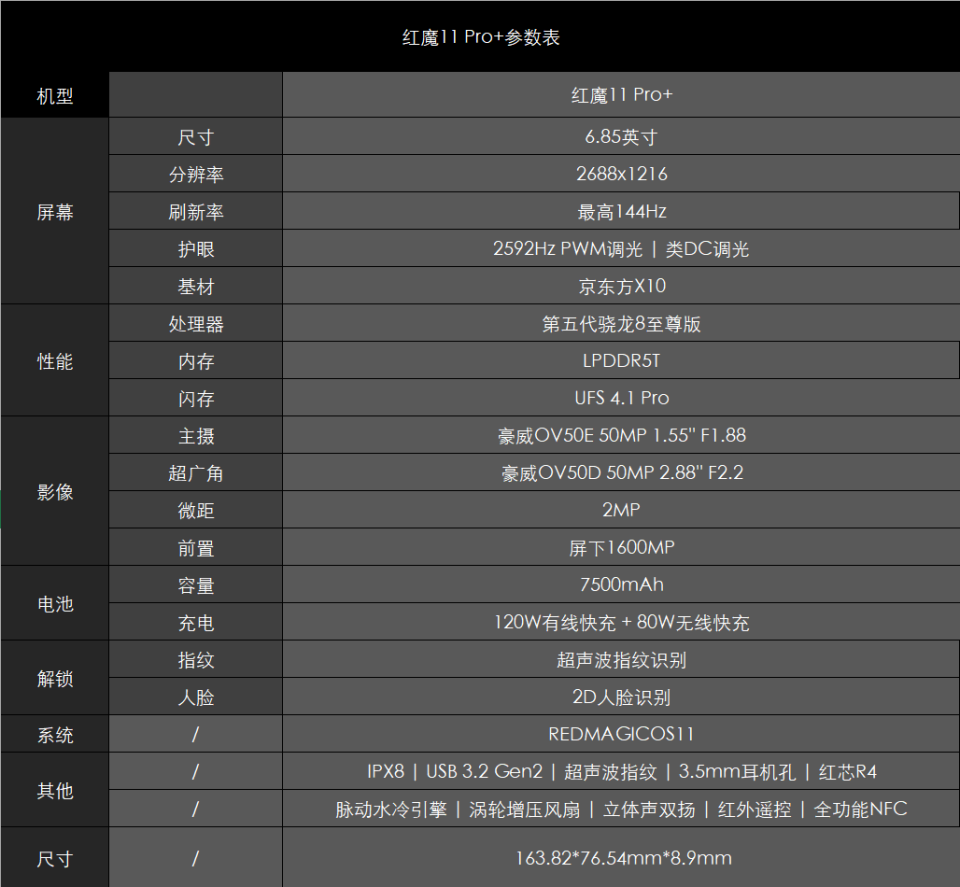Screen dimensions: 960x887
Task: Click the 2MP macro value
Action: click(x=621, y=510)
